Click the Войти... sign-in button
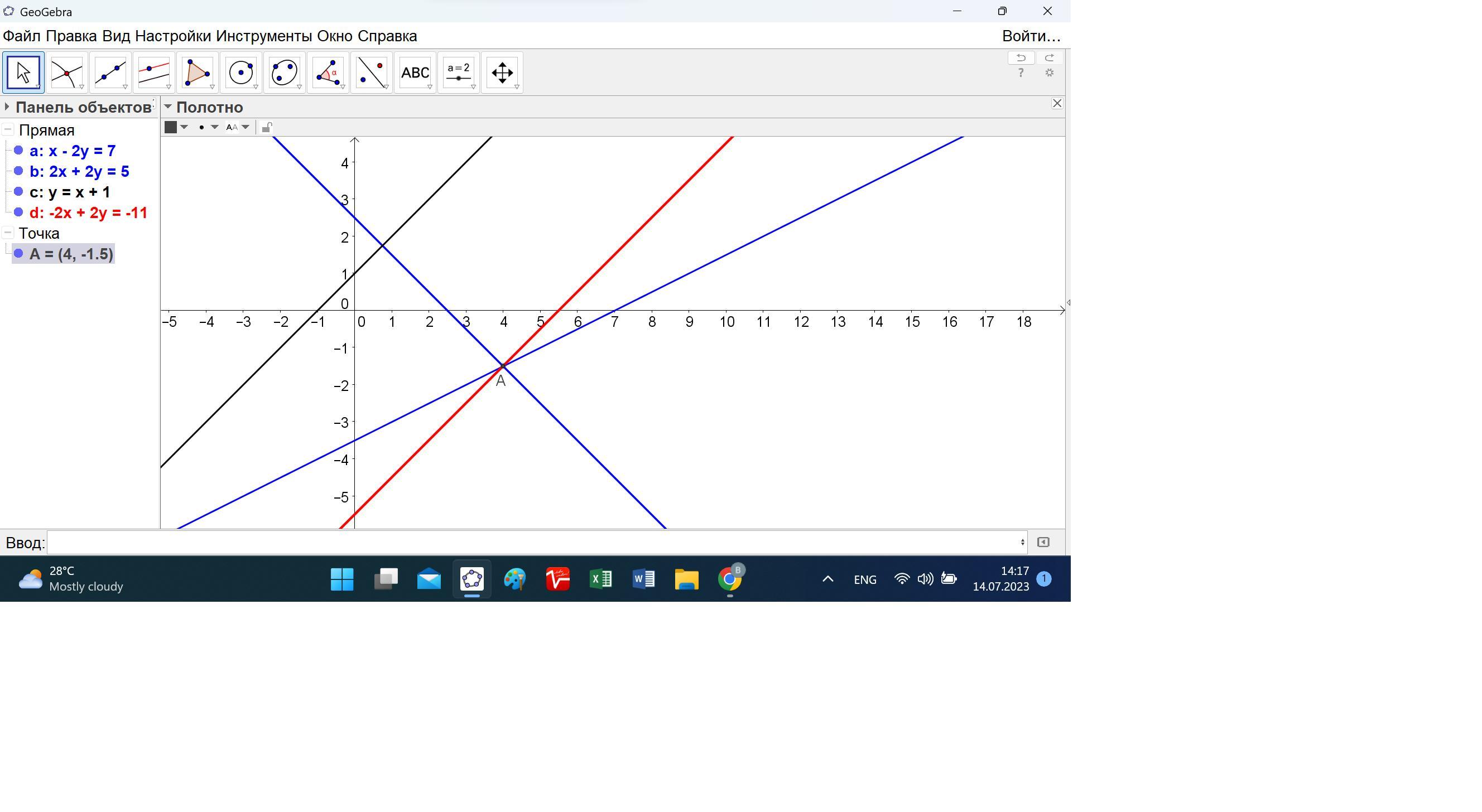Viewport: 1482px width, 812px height. click(1031, 36)
